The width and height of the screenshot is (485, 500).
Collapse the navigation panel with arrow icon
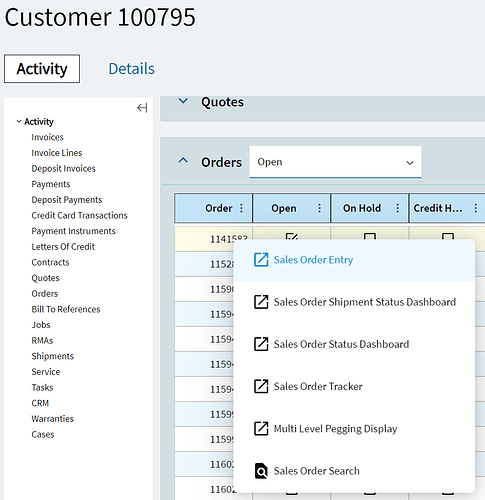(x=142, y=108)
